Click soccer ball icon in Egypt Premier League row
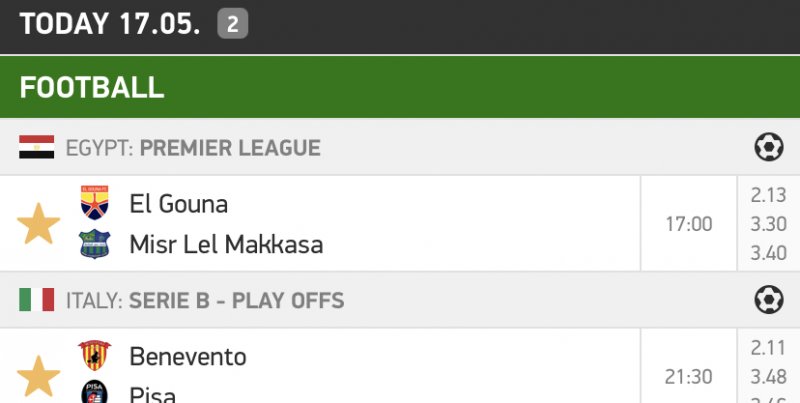The image size is (800, 403). pos(768,148)
